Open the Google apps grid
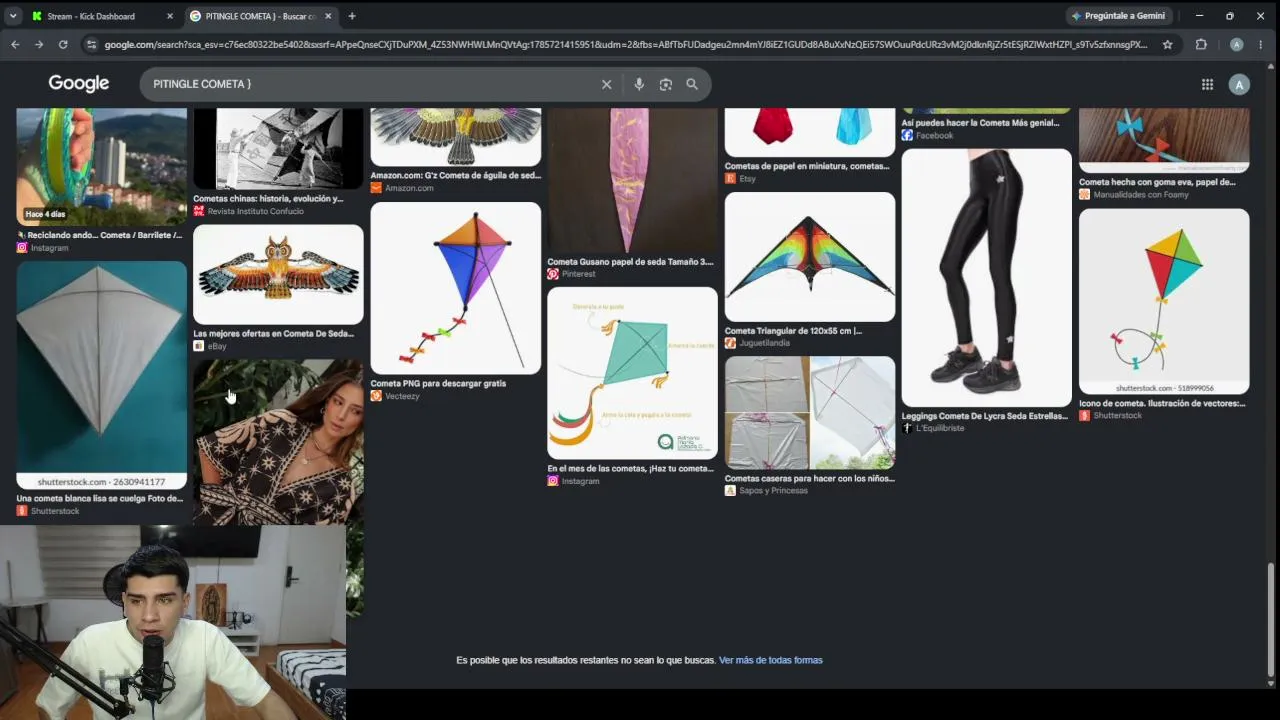Viewport: 1280px width, 720px height. pyautogui.click(x=1207, y=85)
